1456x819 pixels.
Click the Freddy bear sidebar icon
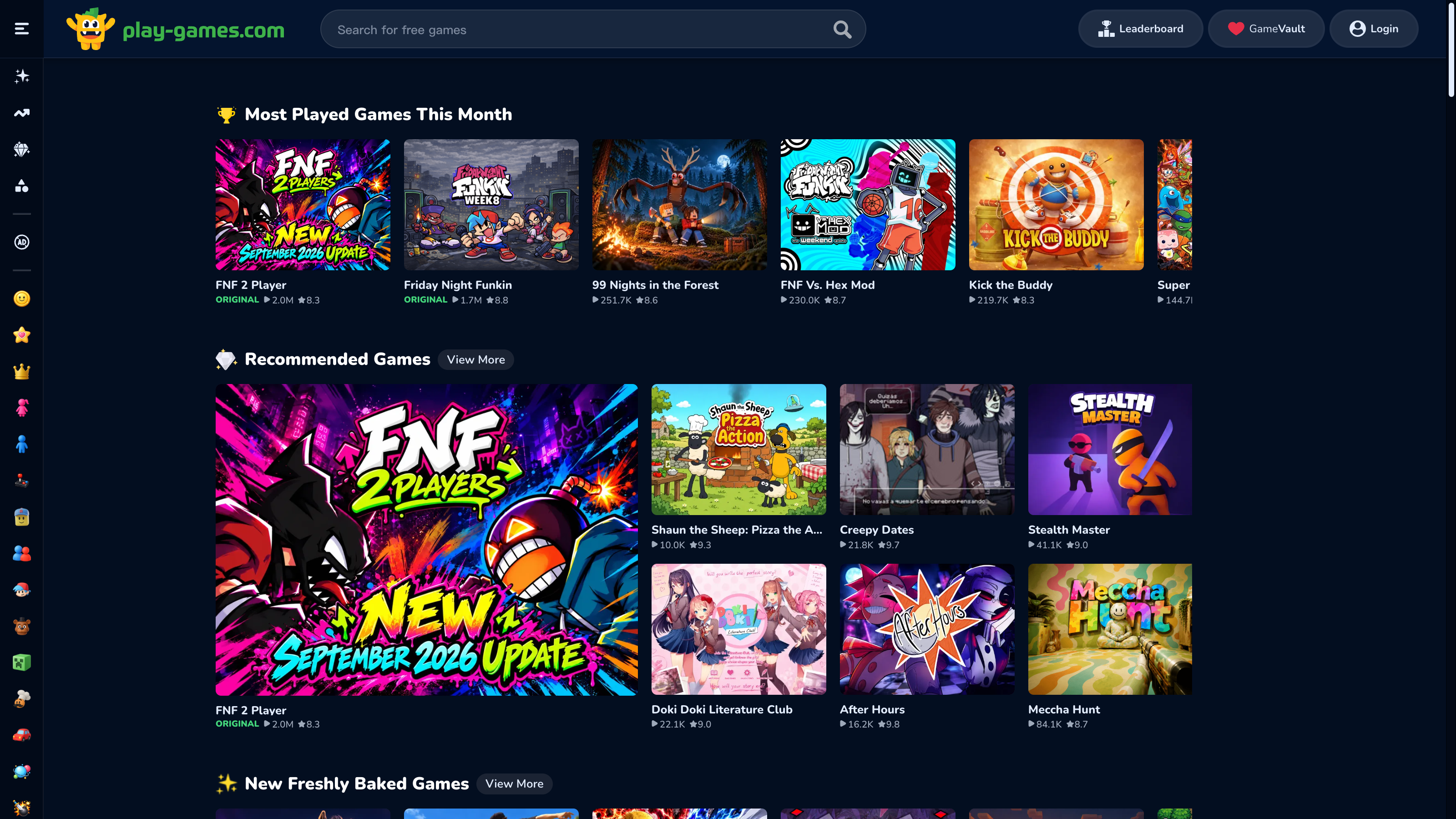tap(21, 626)
